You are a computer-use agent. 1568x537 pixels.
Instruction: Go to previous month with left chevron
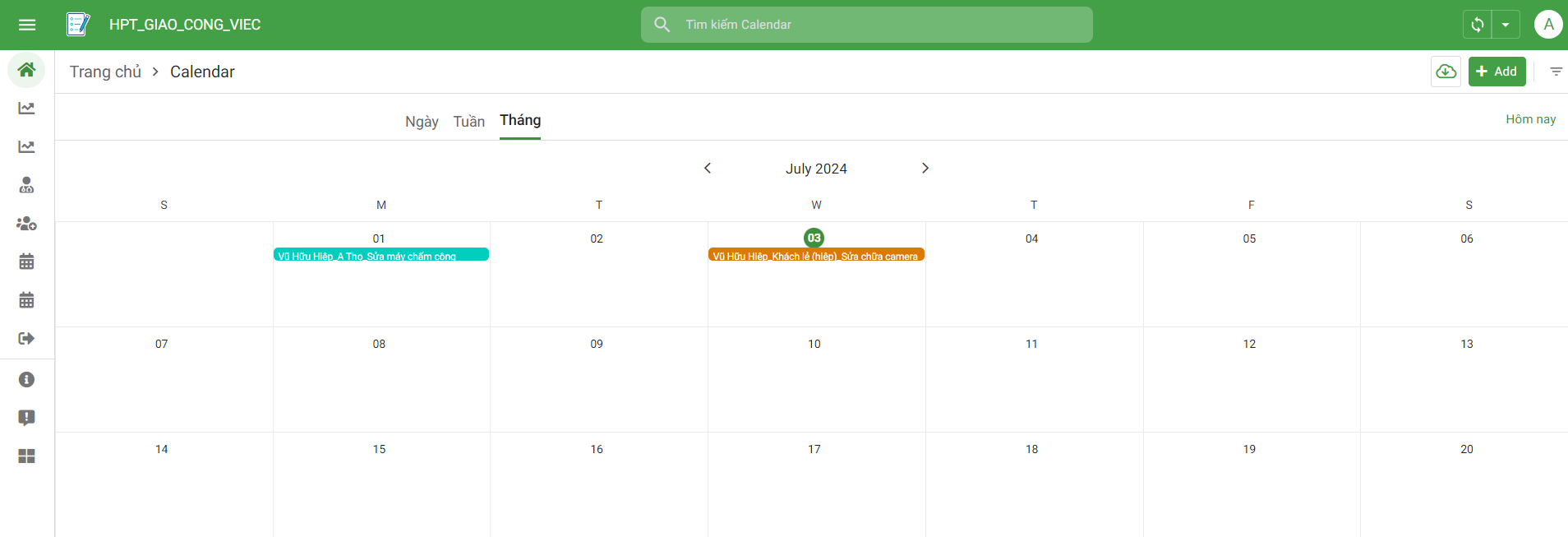[x=708, y=168]
